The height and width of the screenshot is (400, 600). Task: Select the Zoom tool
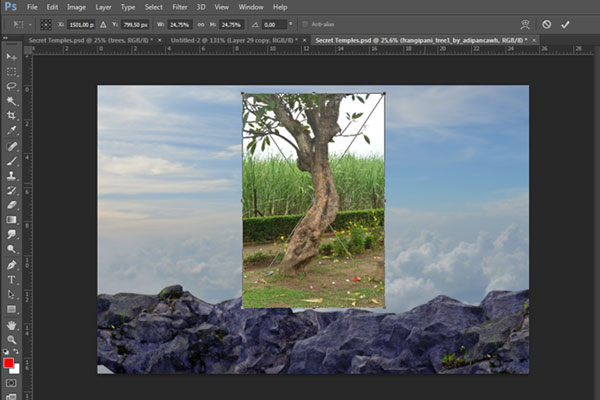11,338
